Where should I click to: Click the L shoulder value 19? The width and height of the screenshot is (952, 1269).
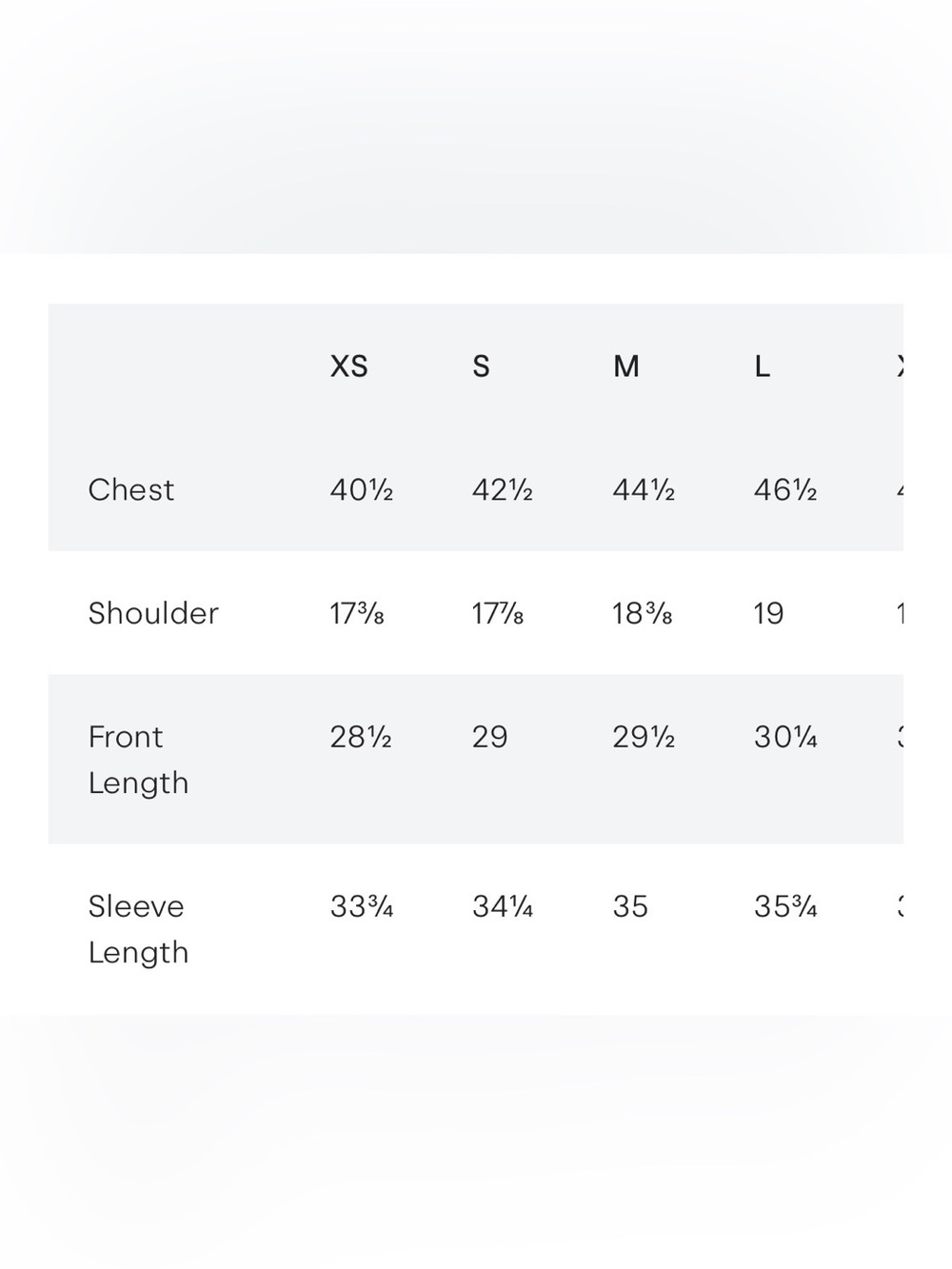[x=768, y=614]
